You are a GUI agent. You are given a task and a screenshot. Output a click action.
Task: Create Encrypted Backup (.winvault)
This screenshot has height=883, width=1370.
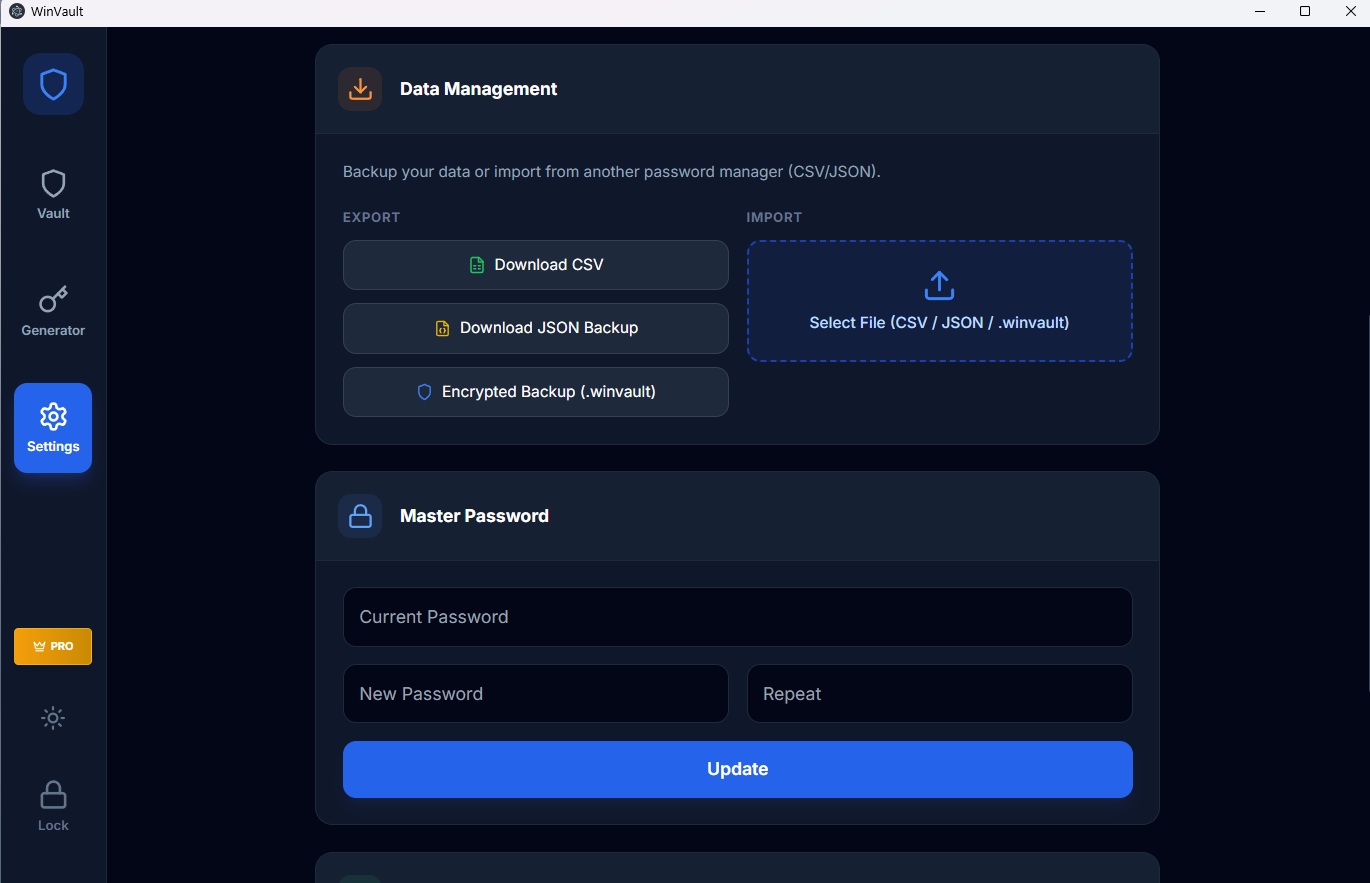pyautogui.click(x=536, y=392)
